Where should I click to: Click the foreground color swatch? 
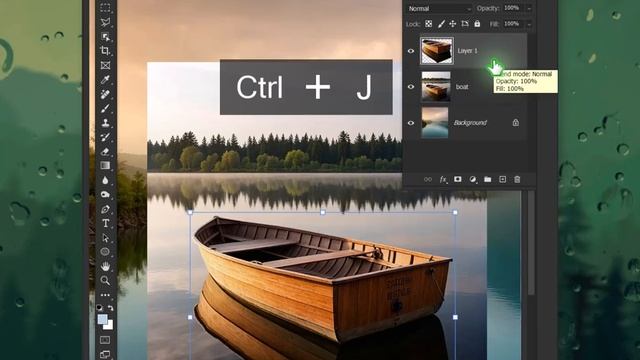[102, 318]
